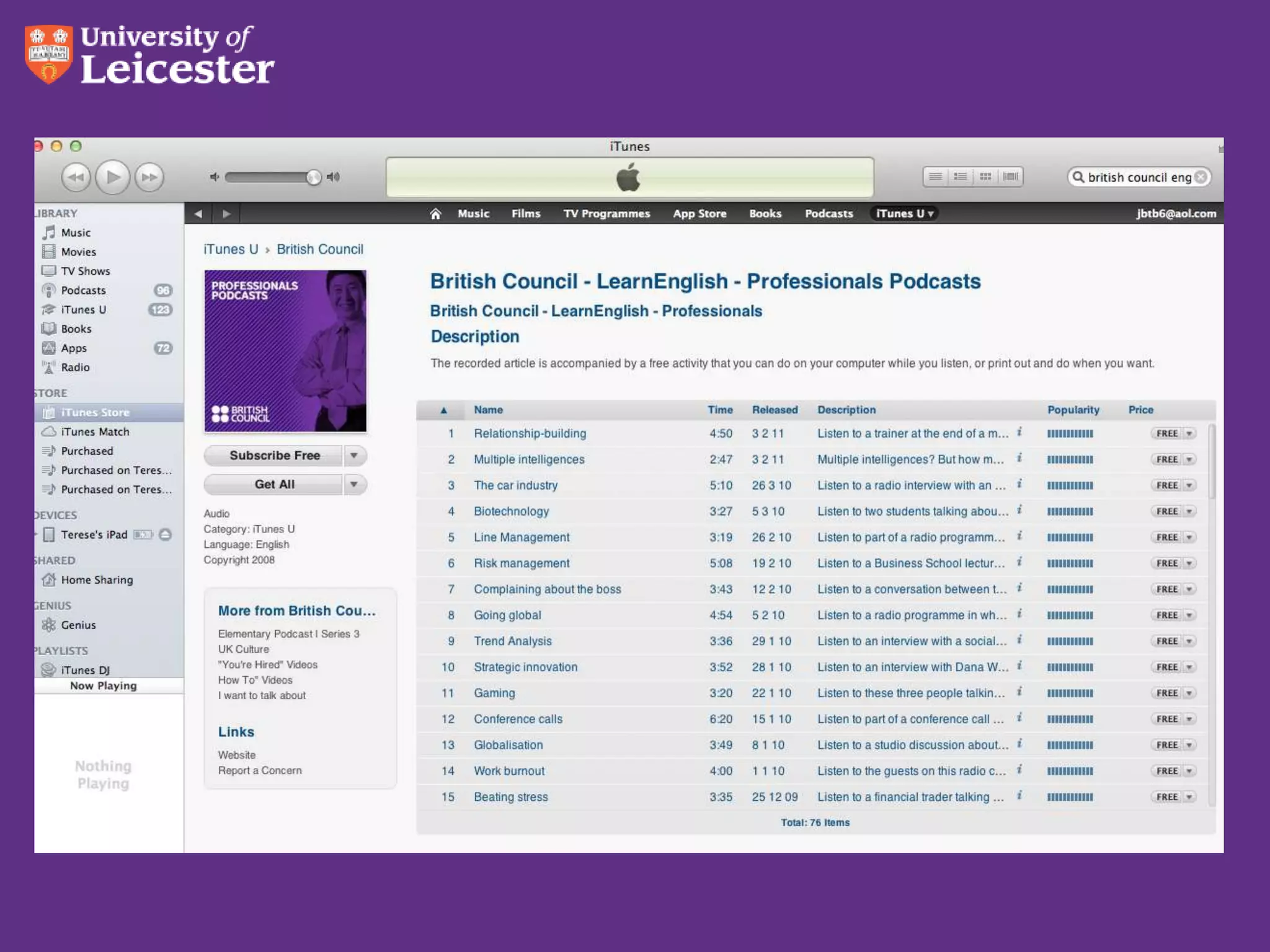Switch to album list view
The height and width of the screenshot is (952, 1270).
pyautogui.click(x=961, y=177)
